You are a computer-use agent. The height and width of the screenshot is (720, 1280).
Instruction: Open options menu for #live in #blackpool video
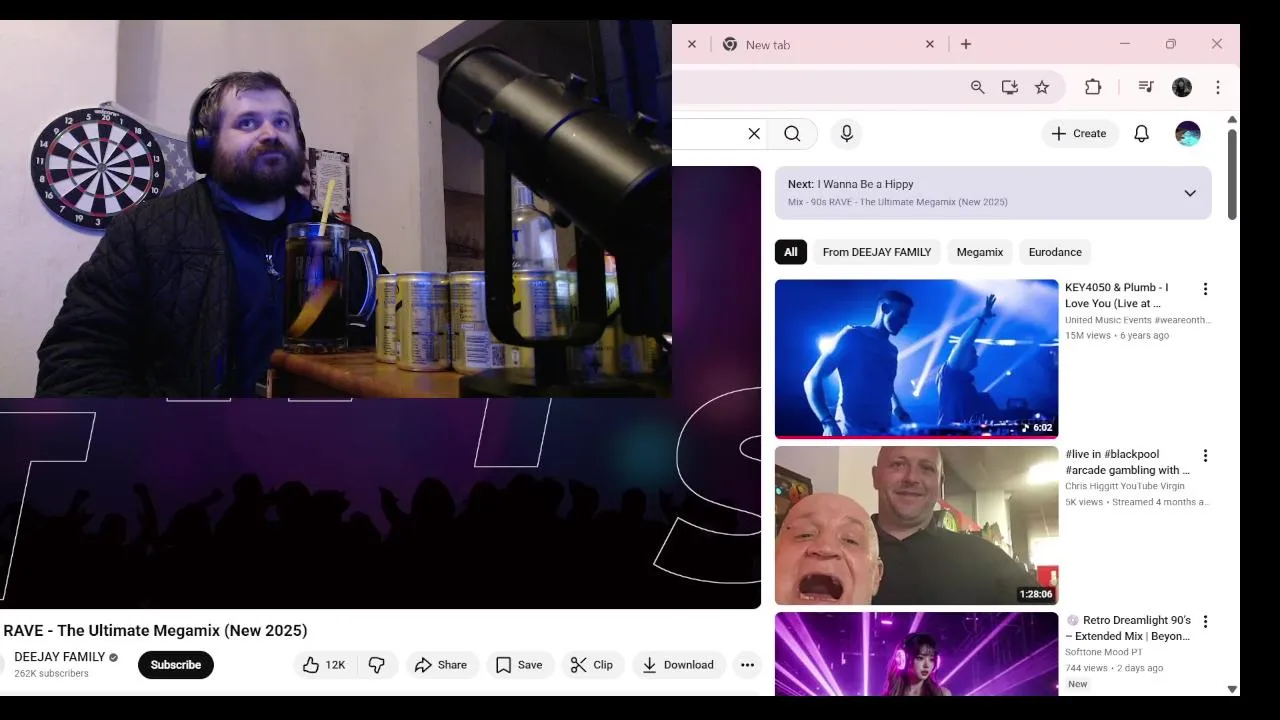click(1205, 456)
